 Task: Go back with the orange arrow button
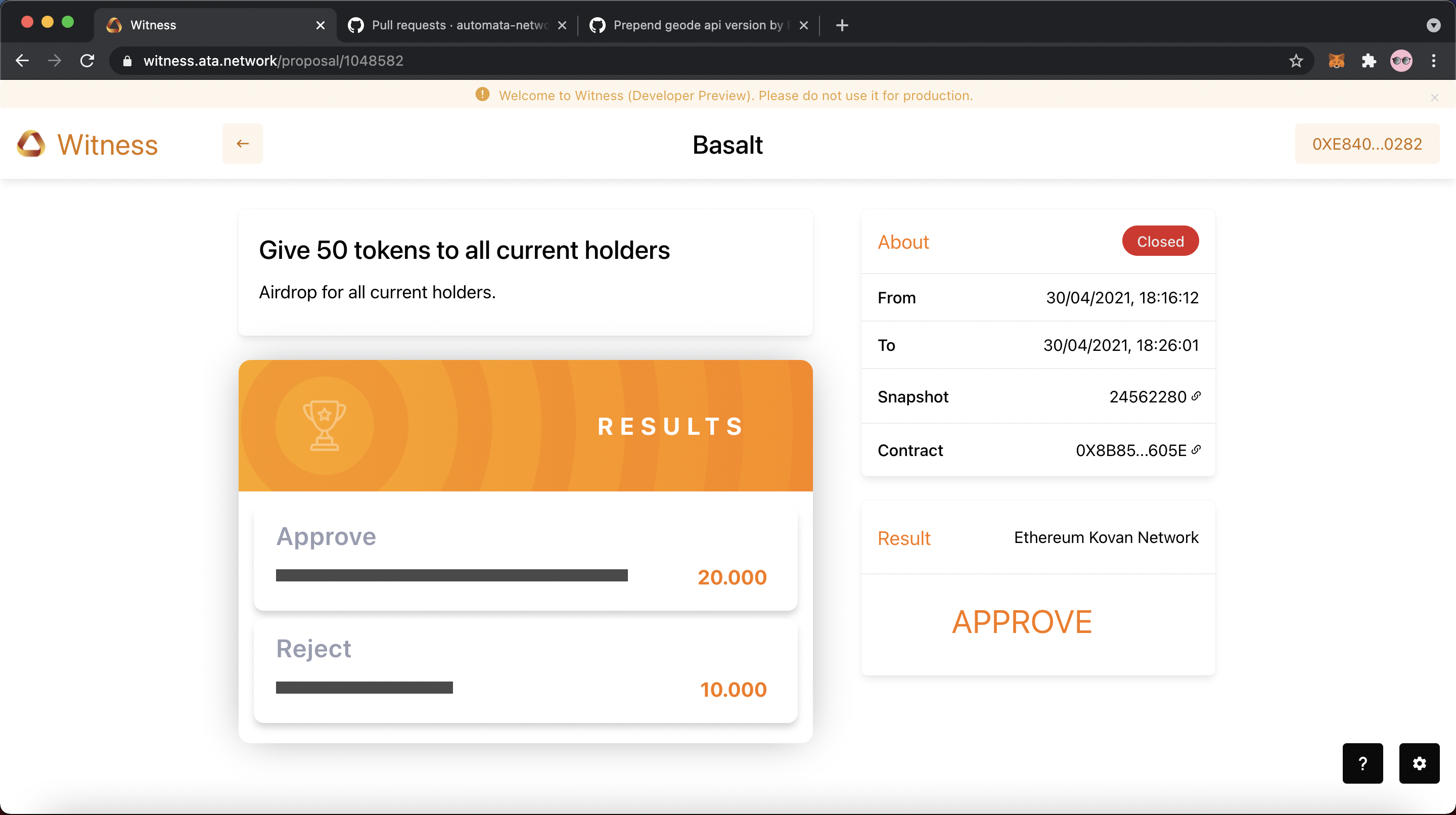[x=243, y=144]
